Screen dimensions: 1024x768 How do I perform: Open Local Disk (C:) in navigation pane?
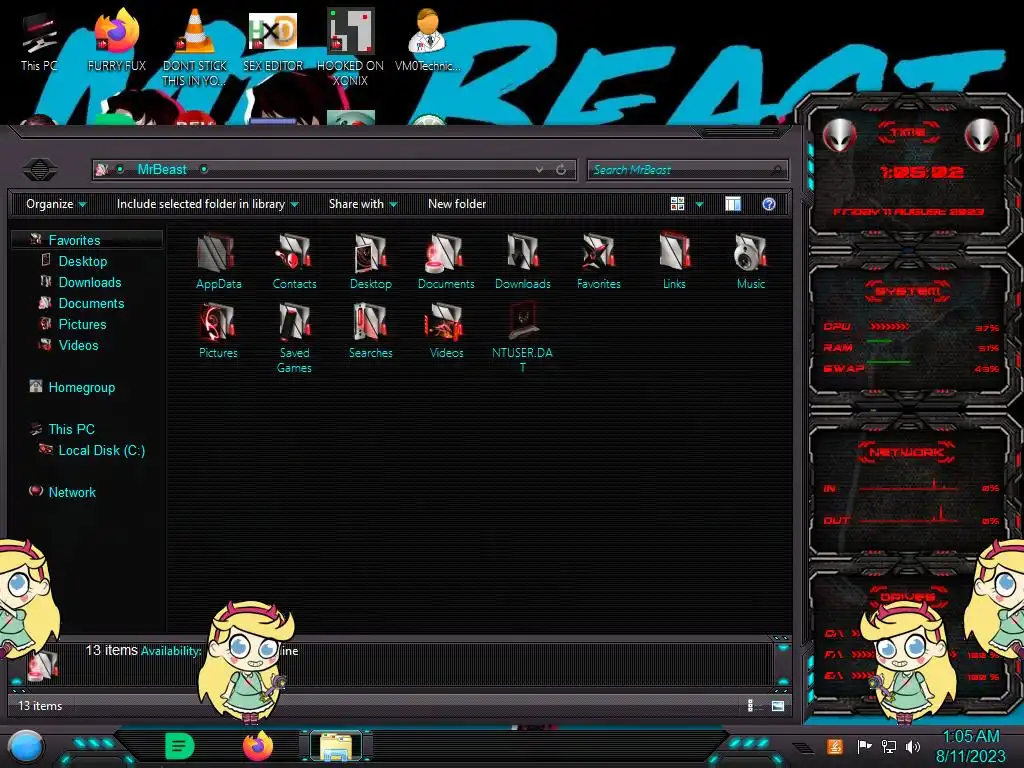tap(101, 450)
